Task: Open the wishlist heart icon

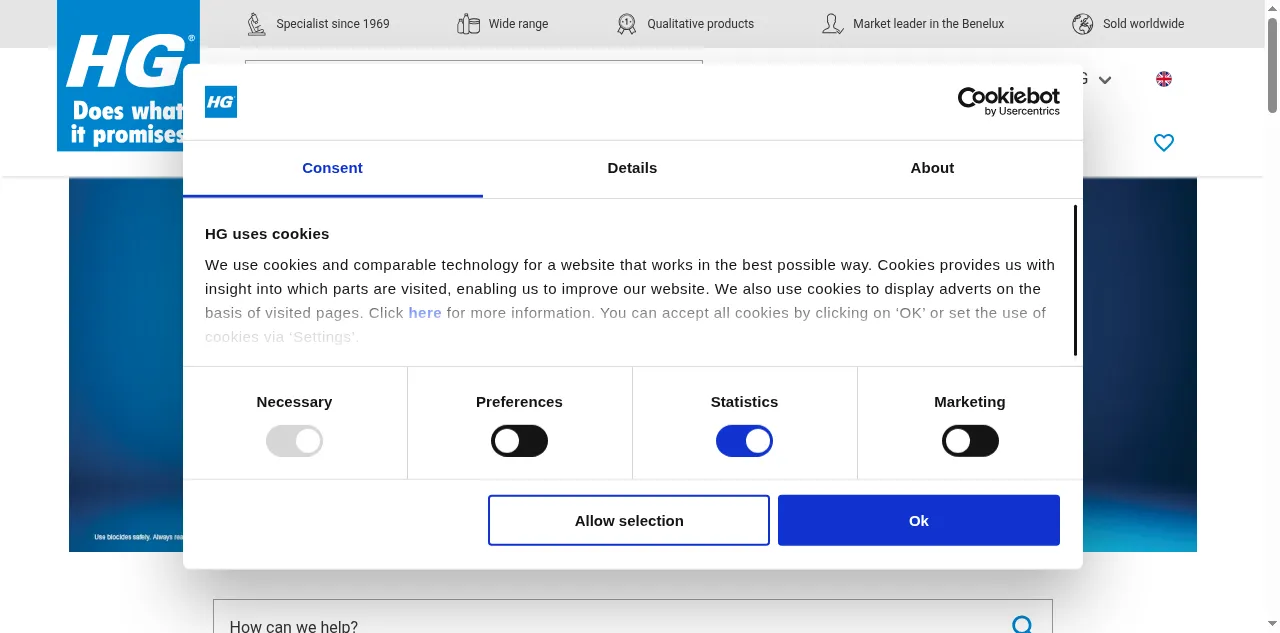Action: [1164, 143]
